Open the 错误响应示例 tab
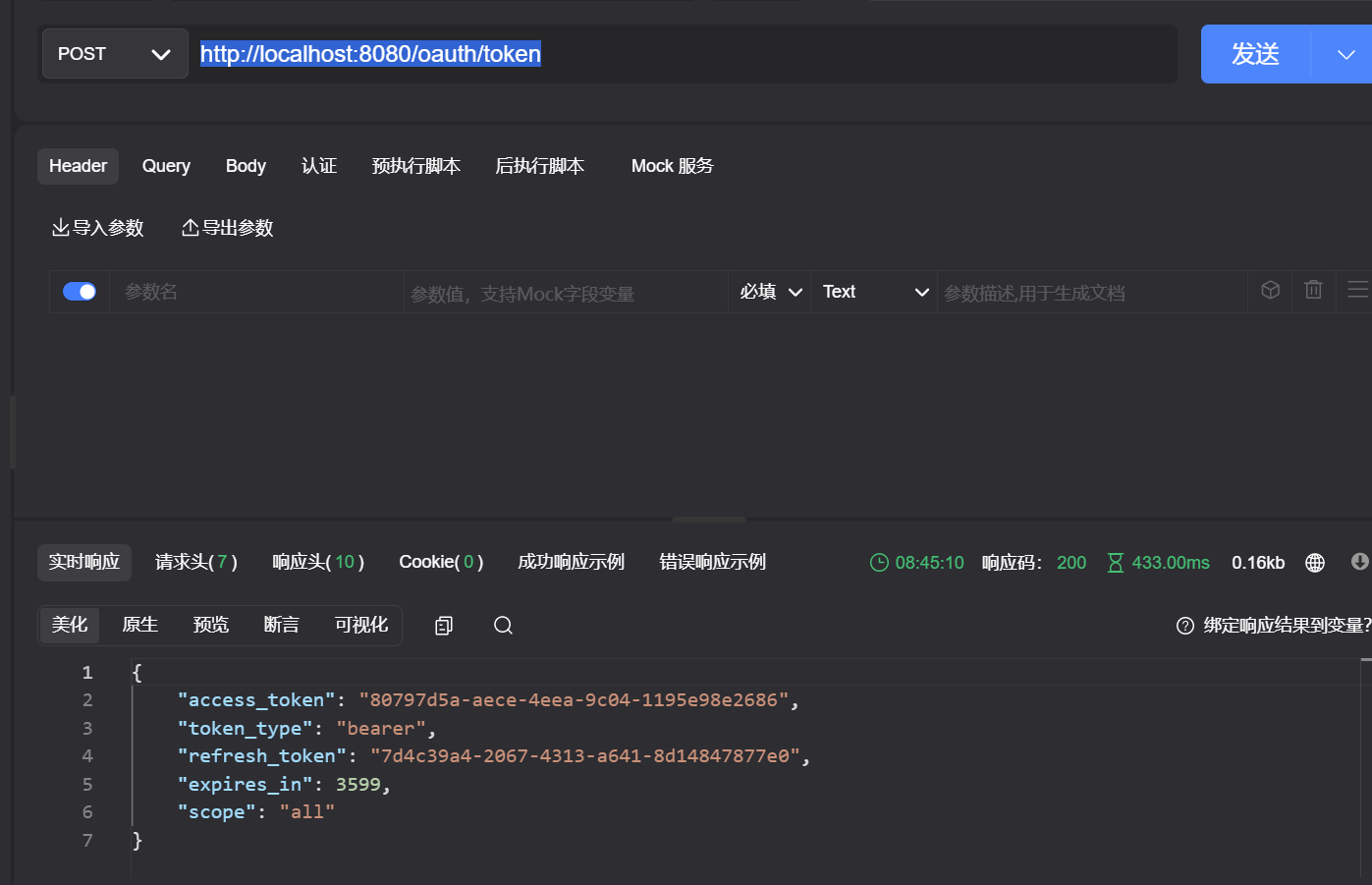1372x885 pixels. [713, 562]
